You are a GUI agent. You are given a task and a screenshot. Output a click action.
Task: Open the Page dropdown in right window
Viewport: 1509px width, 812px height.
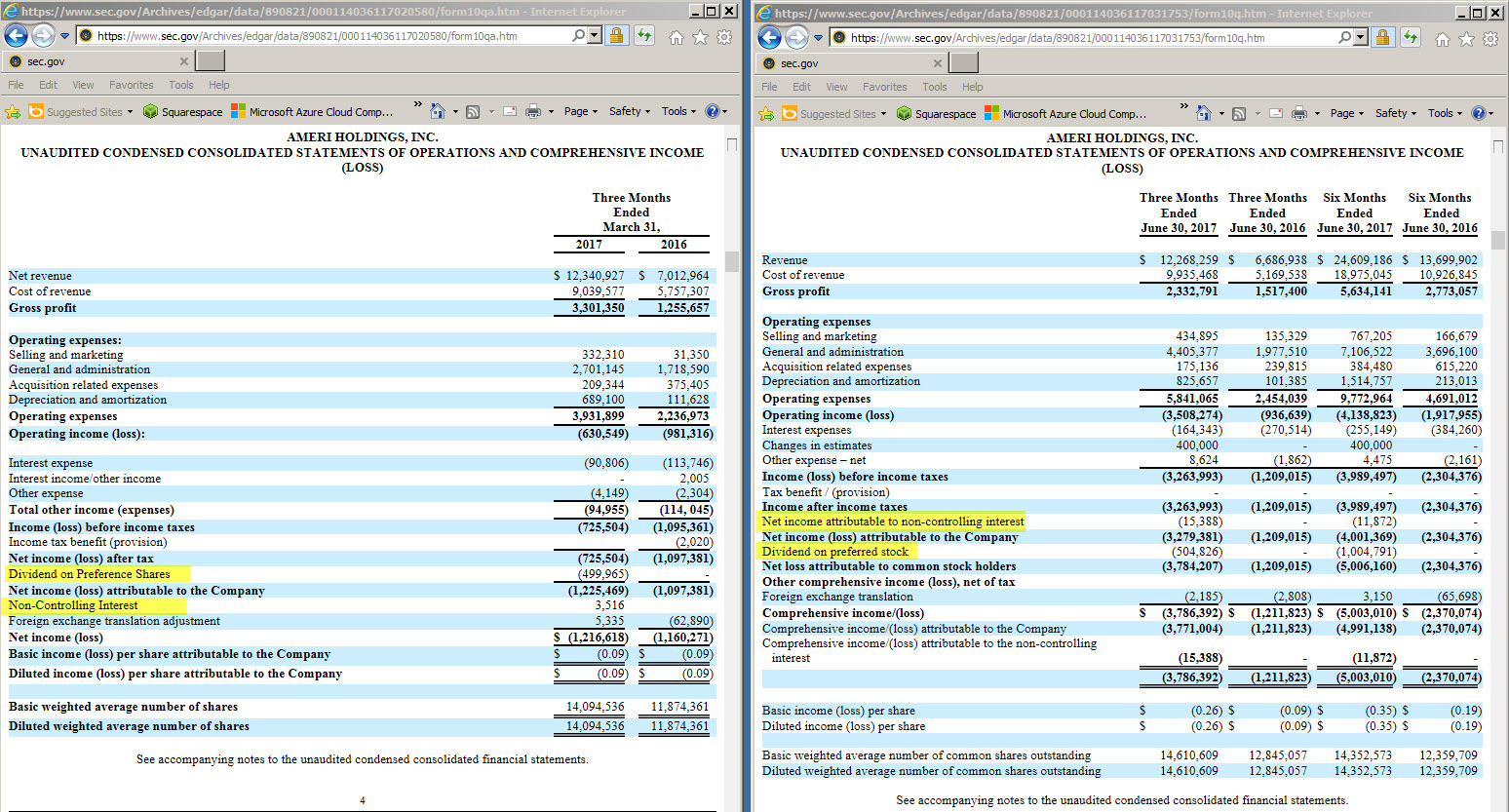tap(1346, 113)
